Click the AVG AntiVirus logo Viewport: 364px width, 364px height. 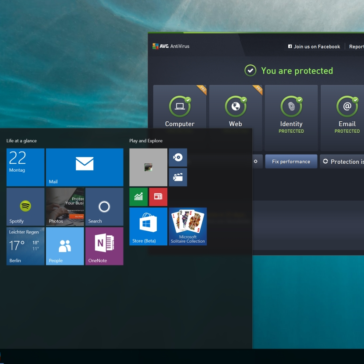tap(171, 46)
